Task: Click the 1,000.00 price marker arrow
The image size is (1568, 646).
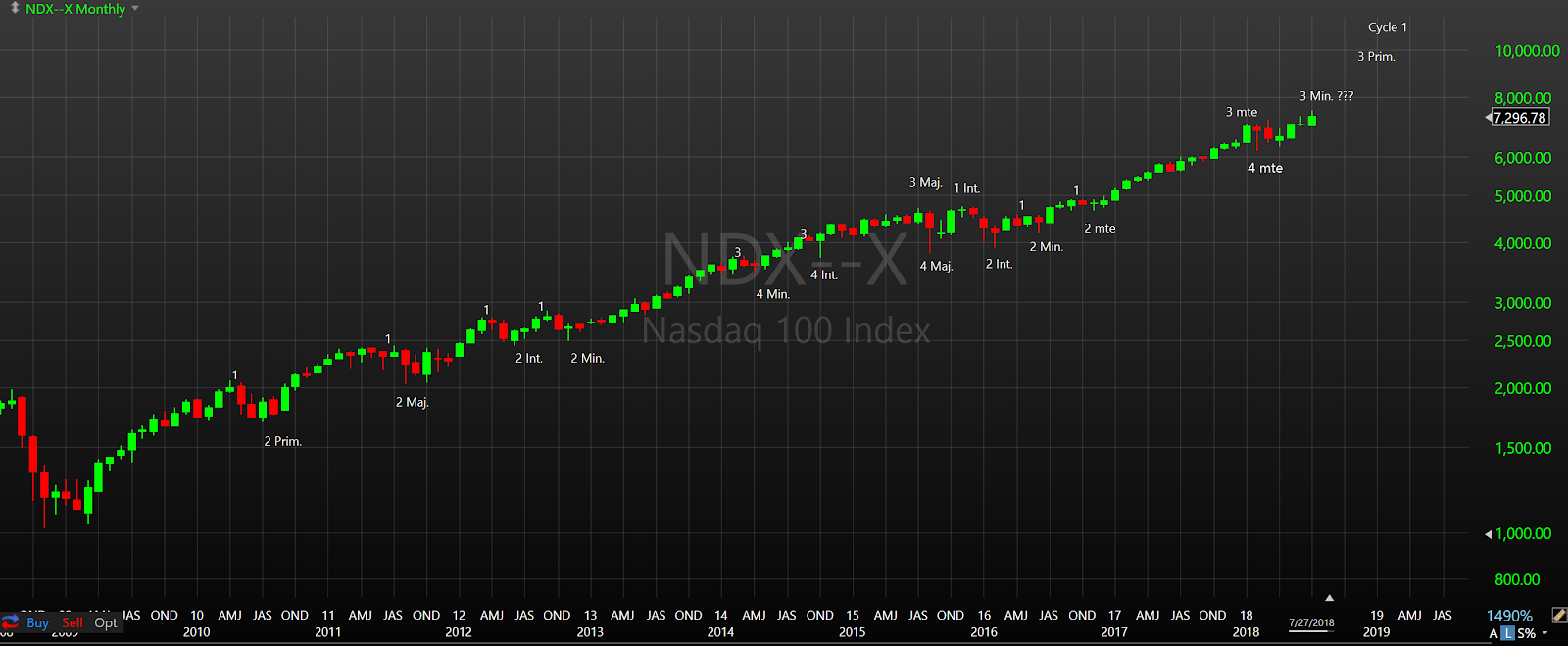Action: [x=1489, y=534]
